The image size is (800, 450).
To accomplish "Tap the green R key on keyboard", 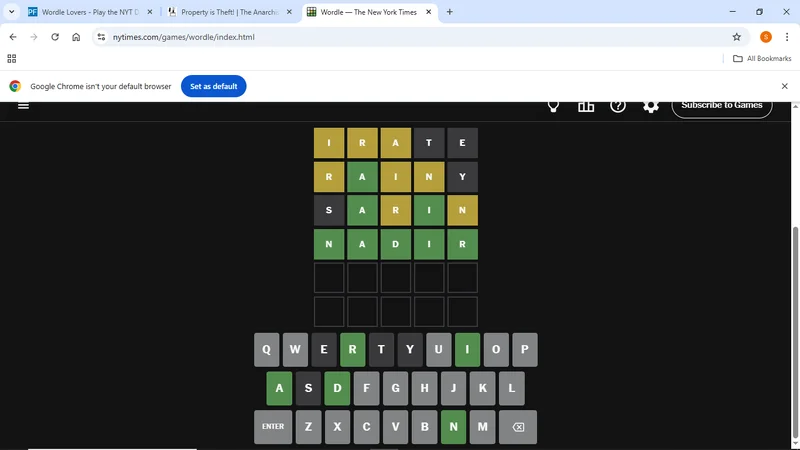I will click(353, 349).
